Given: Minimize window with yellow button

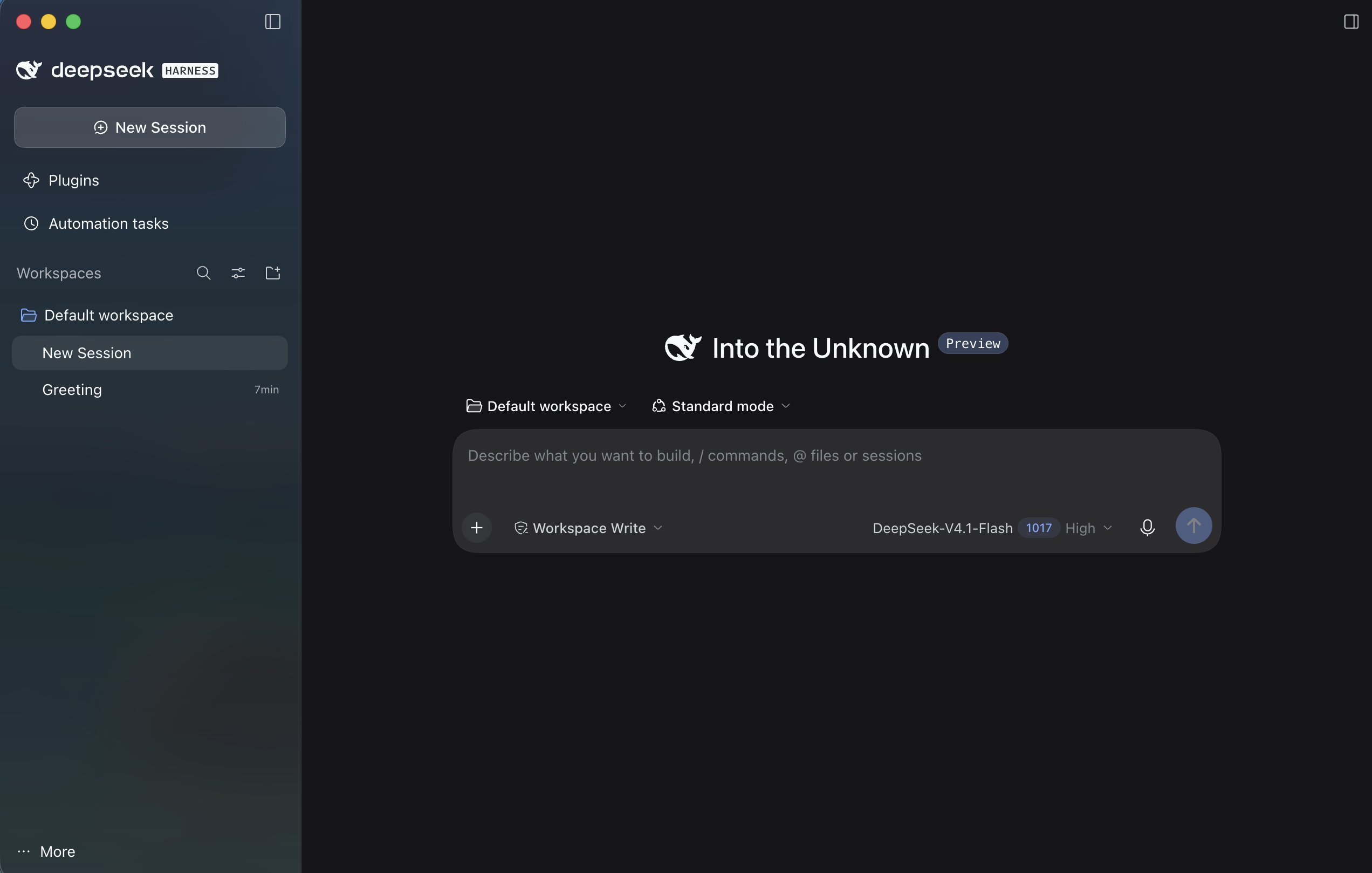Looking at the screenshot, I should point(49,22).
